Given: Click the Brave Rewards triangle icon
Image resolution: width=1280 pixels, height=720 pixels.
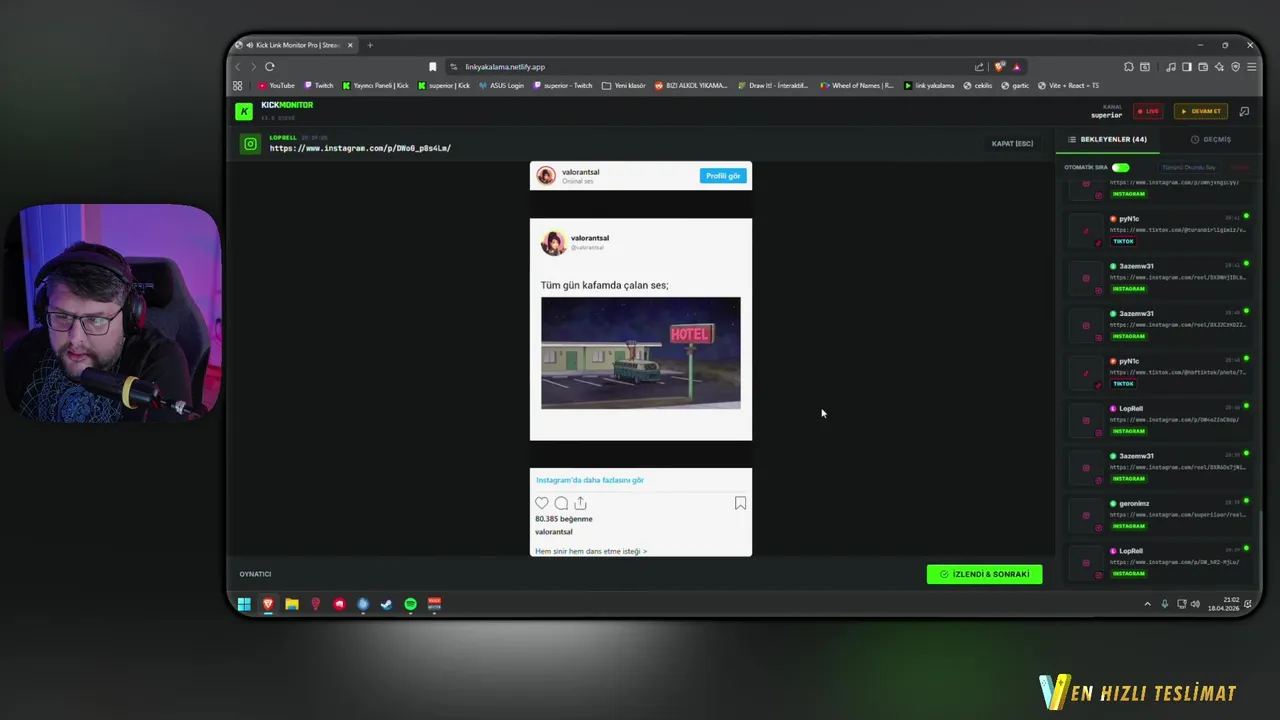Looking at the screenshot, I should point(1017,67).
